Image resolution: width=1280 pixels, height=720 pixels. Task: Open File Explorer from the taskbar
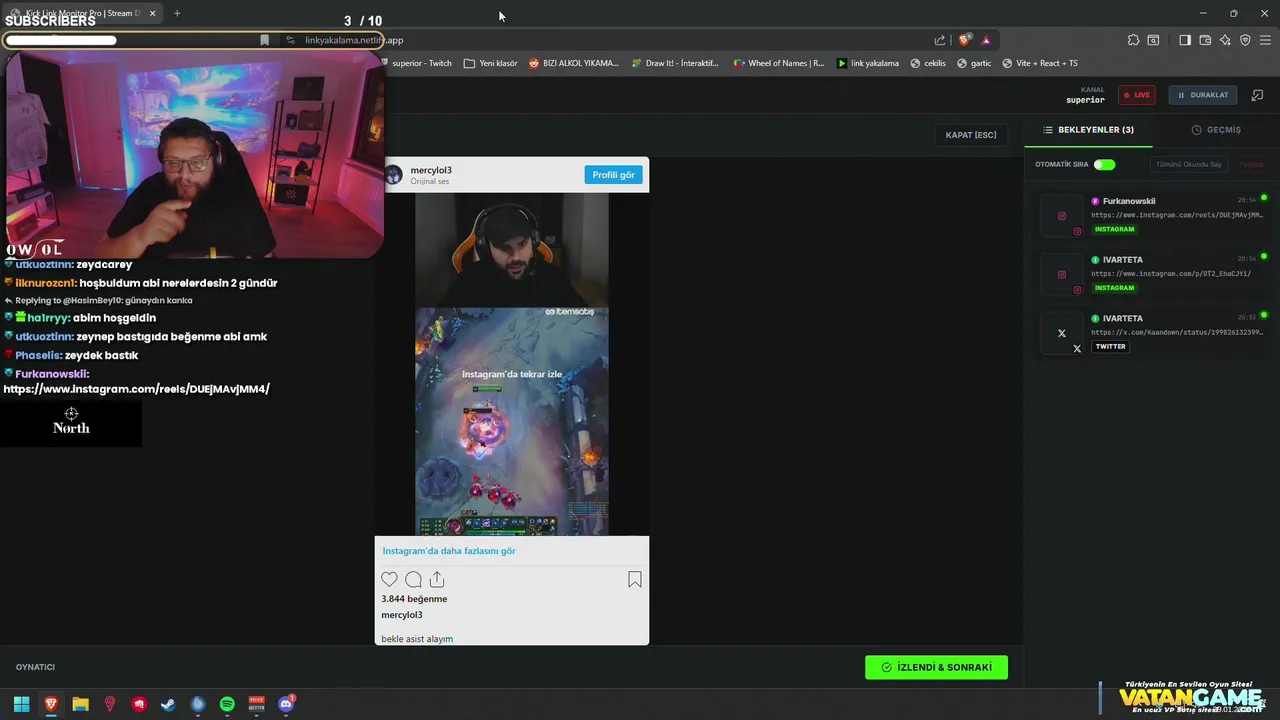point(80,704)
